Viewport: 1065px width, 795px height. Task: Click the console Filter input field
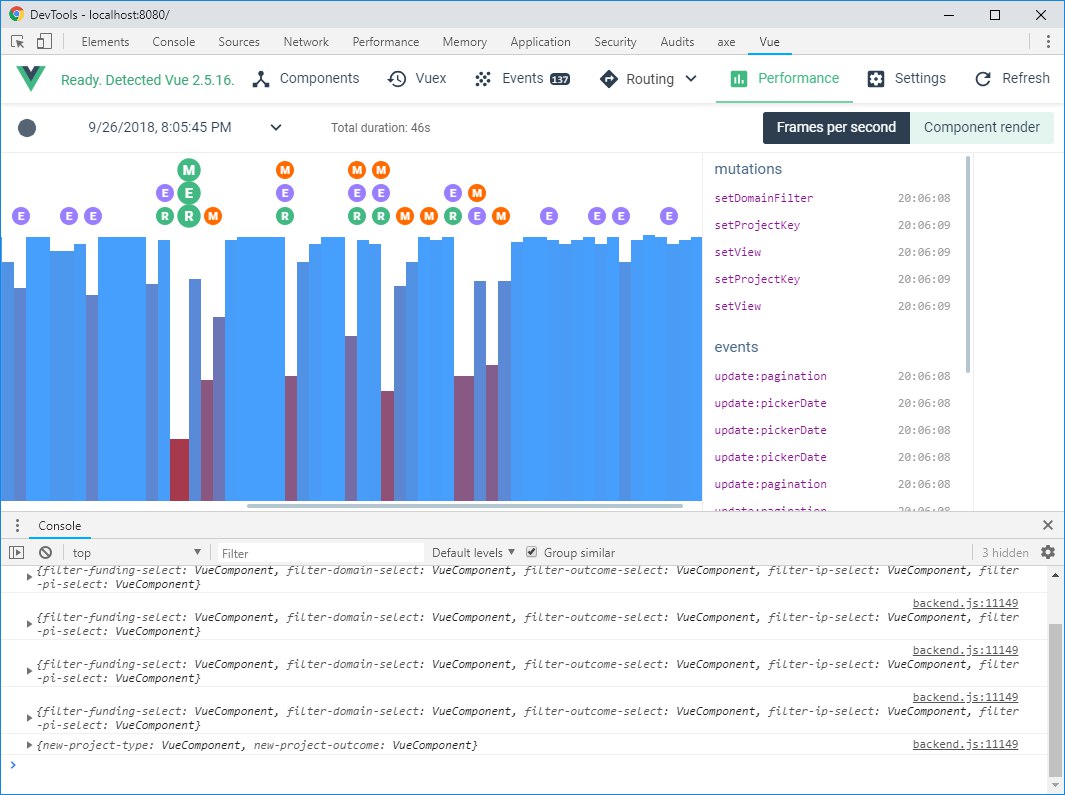click(320, 553)
